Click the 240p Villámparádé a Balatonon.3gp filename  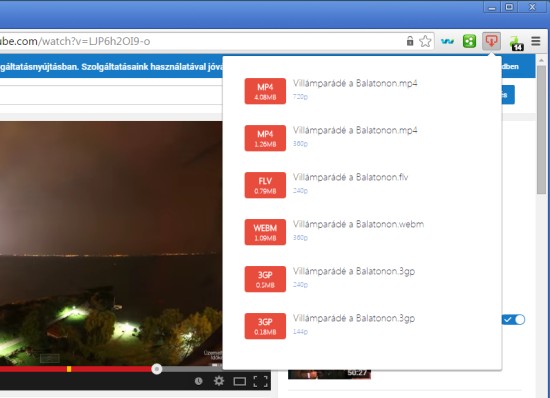[354, 272]
